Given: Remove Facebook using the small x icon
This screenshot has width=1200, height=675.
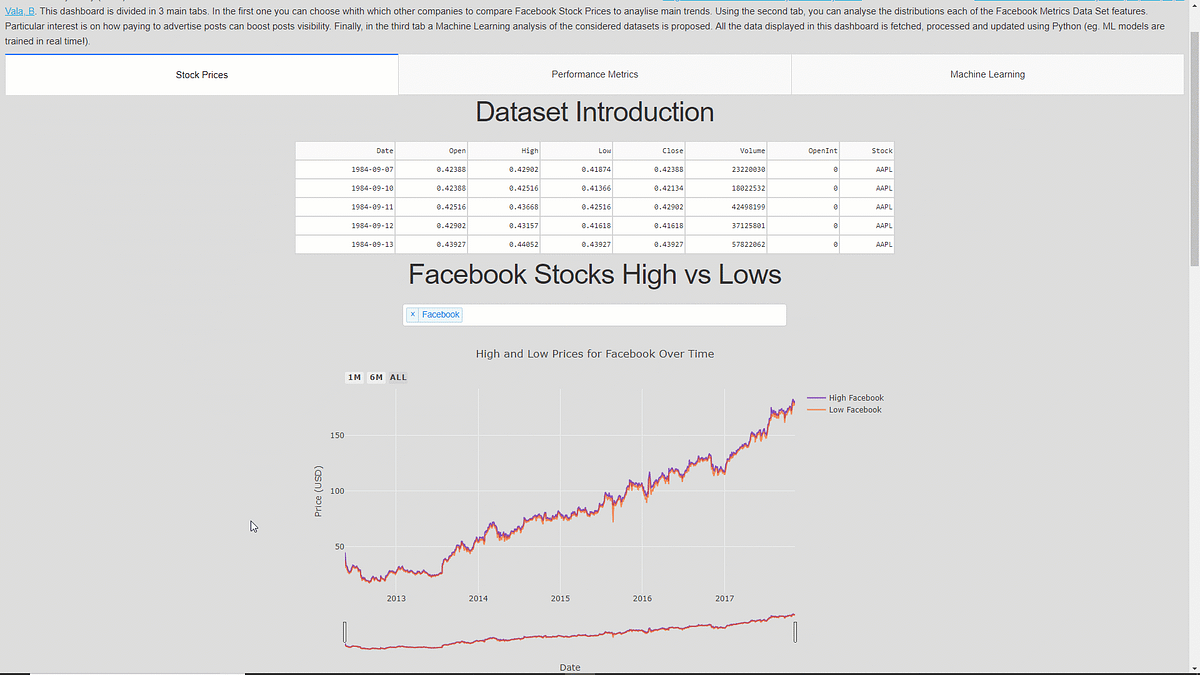Looking at the screenshot, I should 412,314.
